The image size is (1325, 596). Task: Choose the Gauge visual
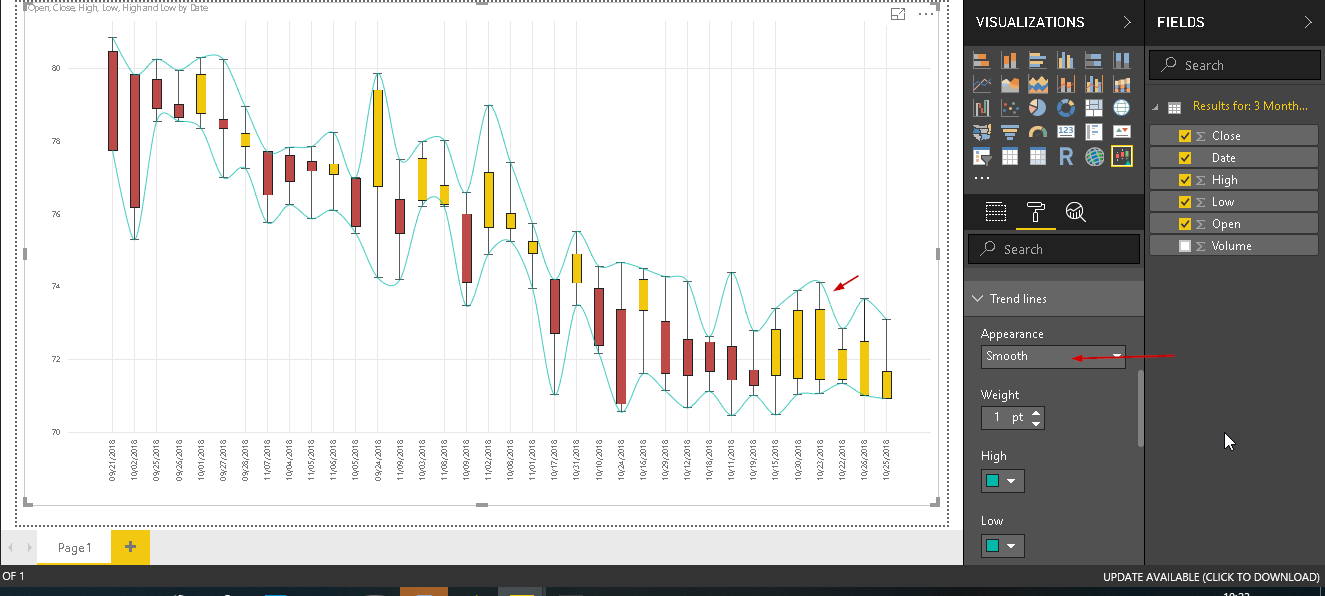(1038, 132)
